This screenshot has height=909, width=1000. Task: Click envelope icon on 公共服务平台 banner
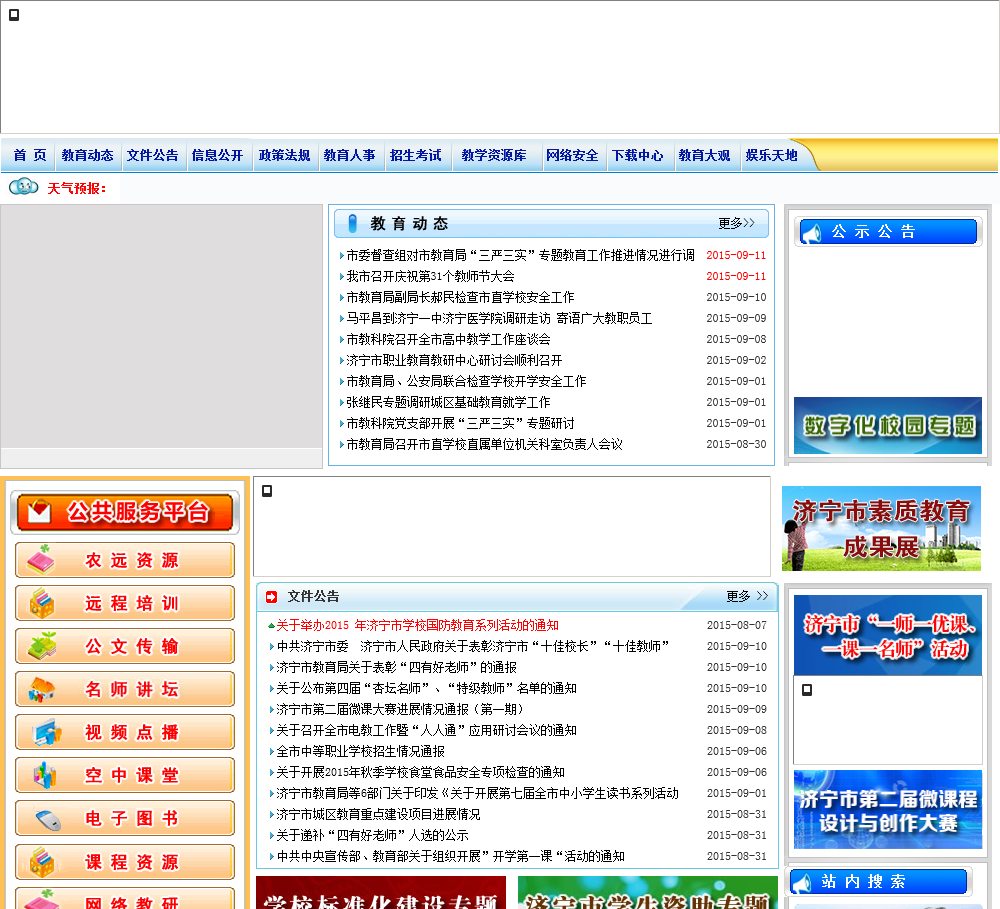[x=39, y=512]
